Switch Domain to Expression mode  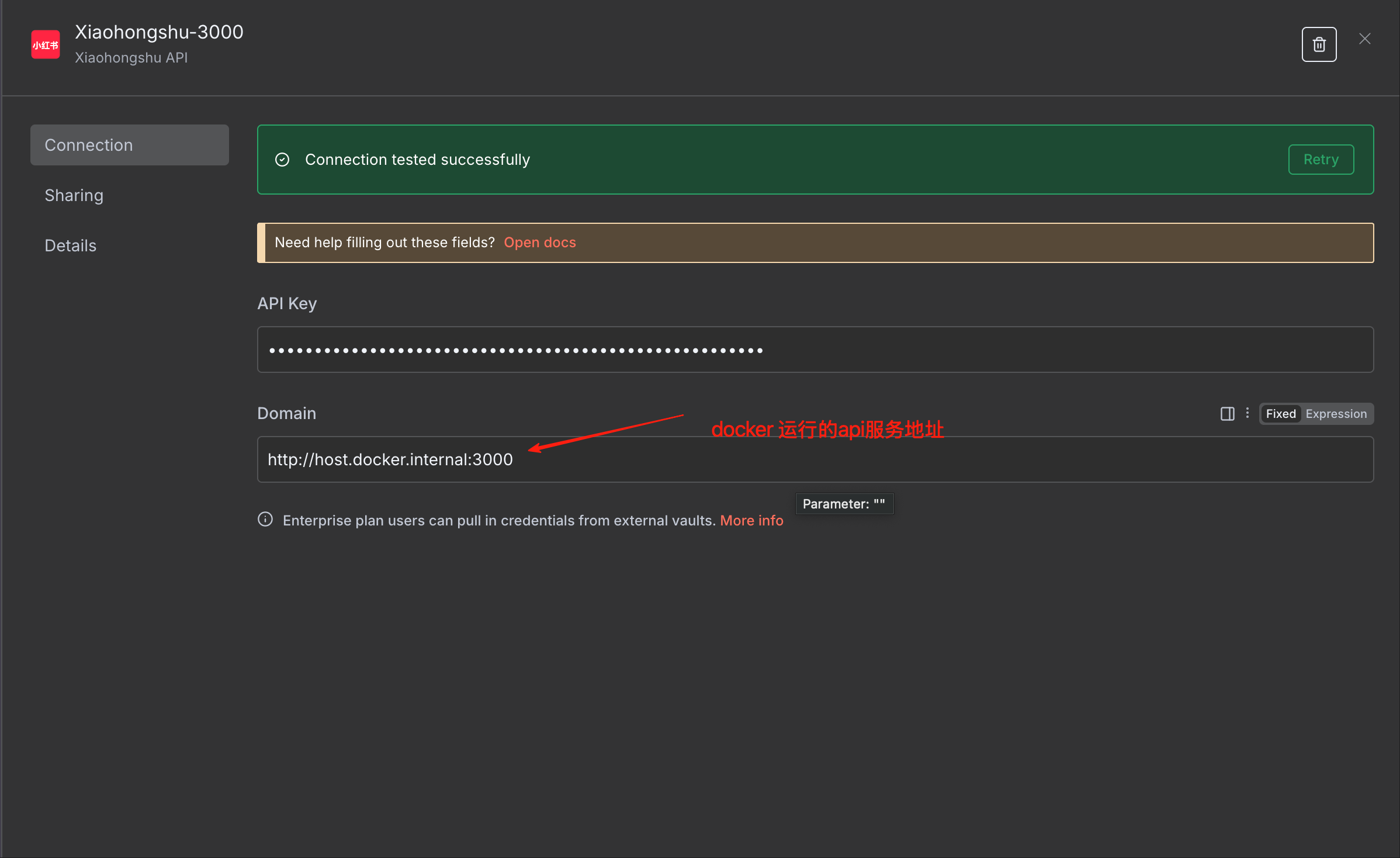(x=1336, y=414)
